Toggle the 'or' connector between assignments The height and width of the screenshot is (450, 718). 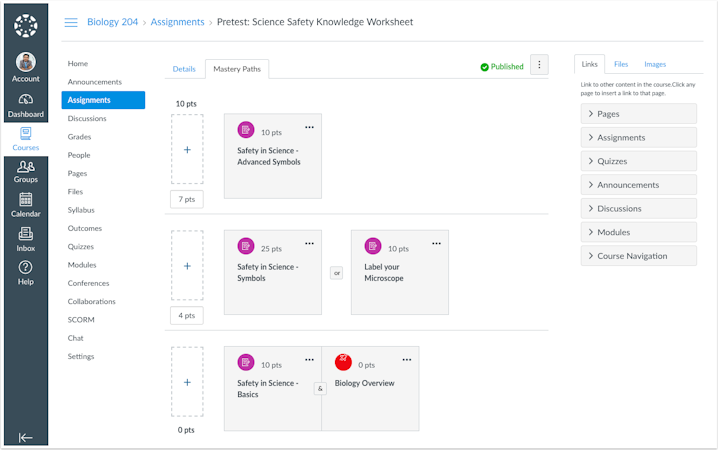336,272
